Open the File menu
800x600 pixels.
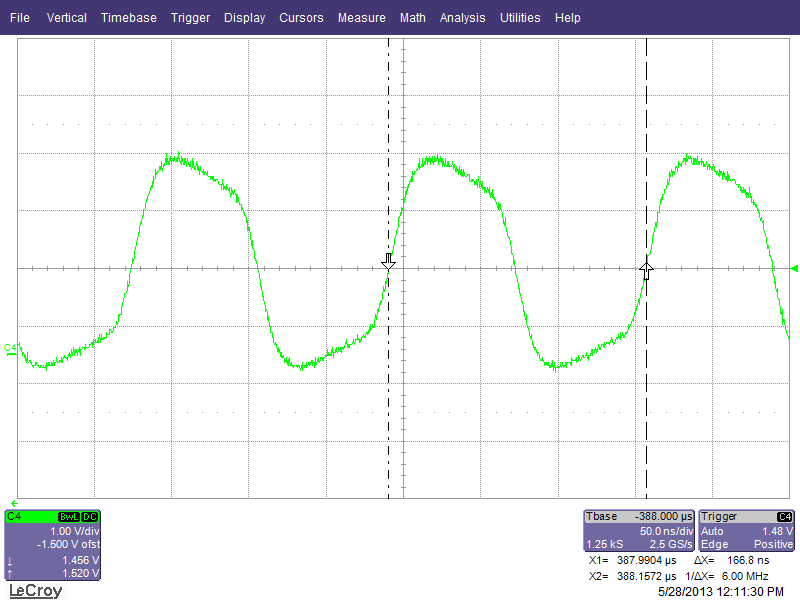[20, 18]
